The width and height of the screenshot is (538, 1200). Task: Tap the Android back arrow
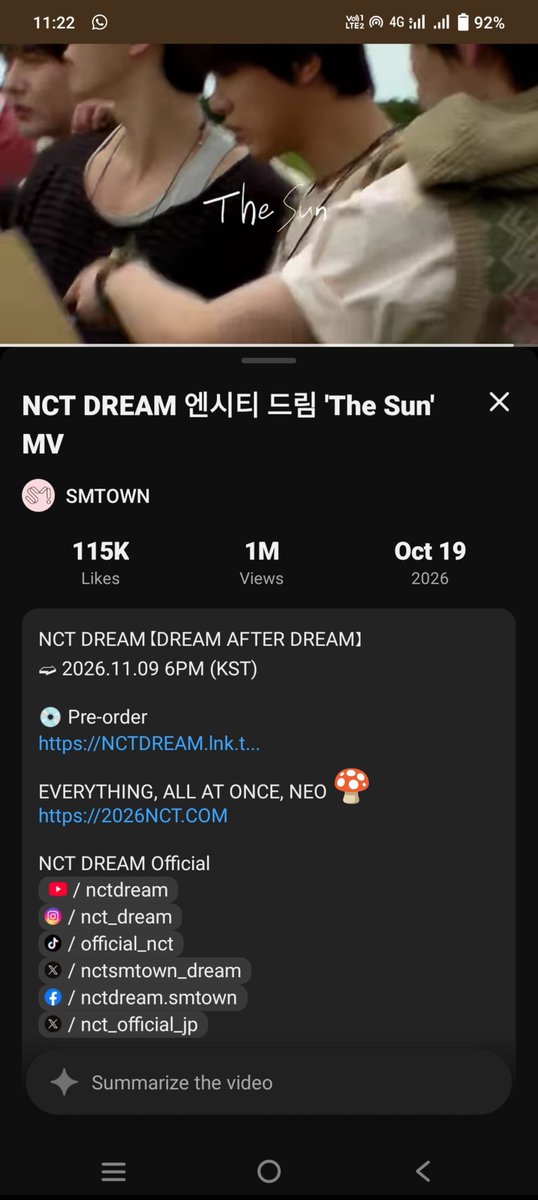point(423,1171)
